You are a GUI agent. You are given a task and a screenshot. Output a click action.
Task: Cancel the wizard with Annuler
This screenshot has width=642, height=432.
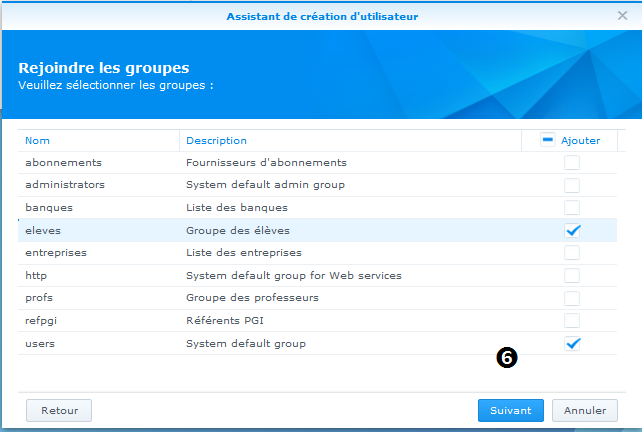(585, 410)
